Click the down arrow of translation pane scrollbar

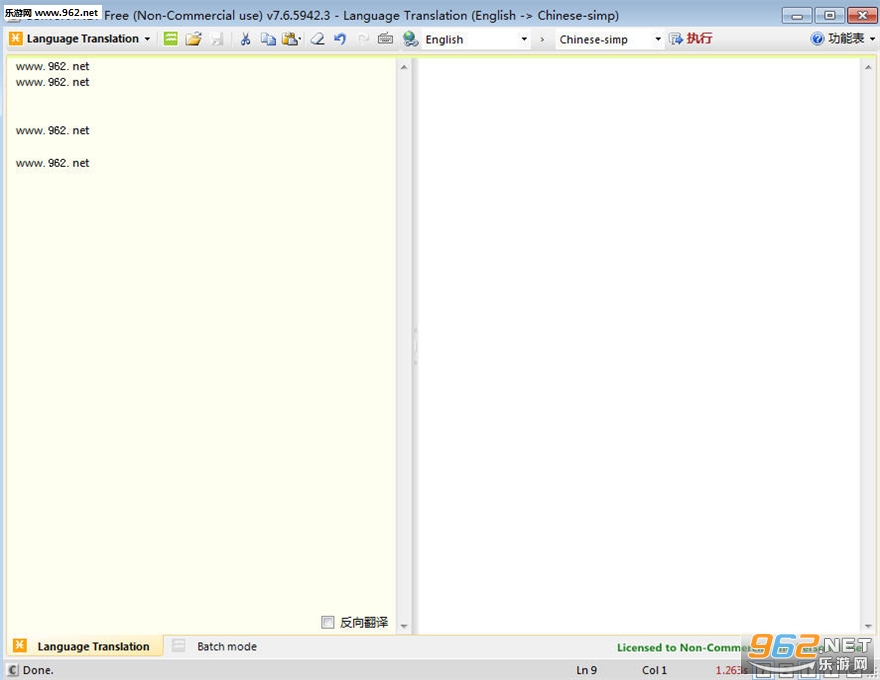coord(868,626)
